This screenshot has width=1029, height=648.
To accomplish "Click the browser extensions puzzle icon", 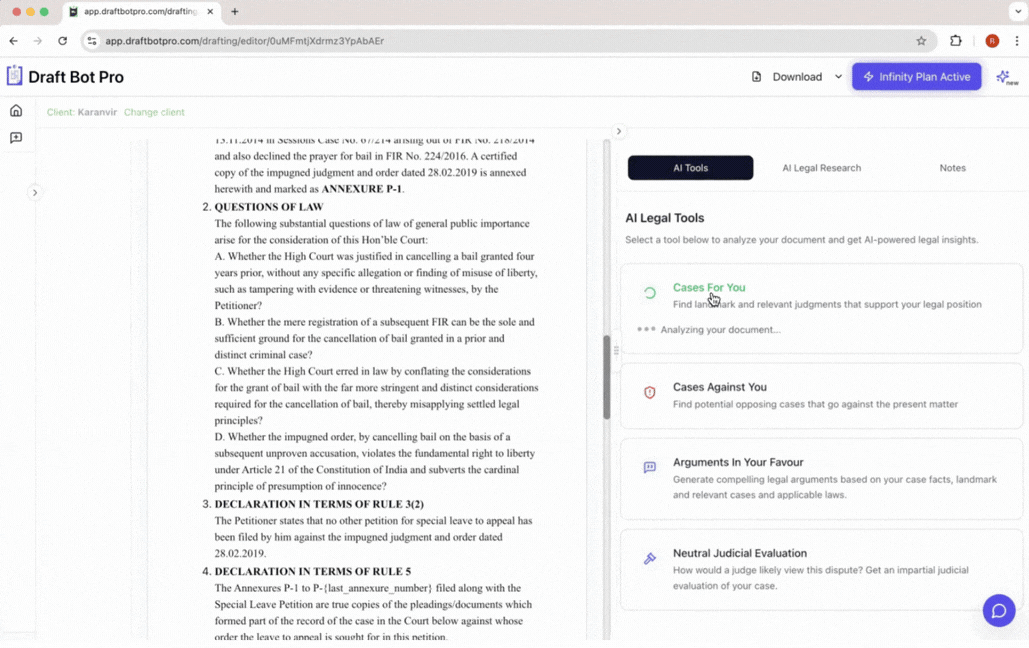I will 955,41.
